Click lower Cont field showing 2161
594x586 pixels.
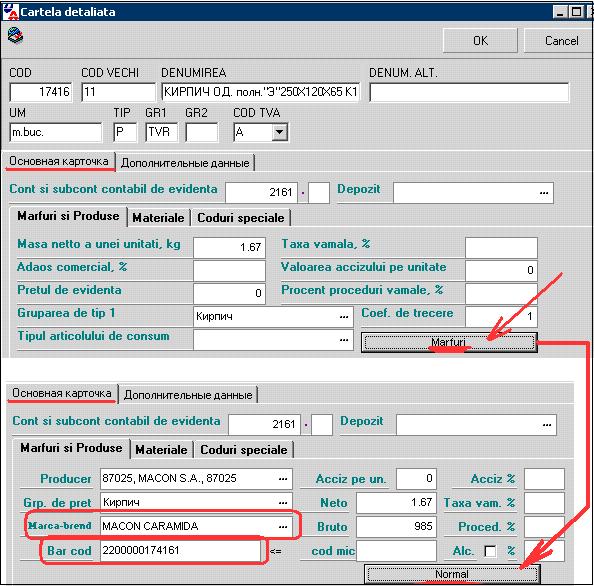264,424
